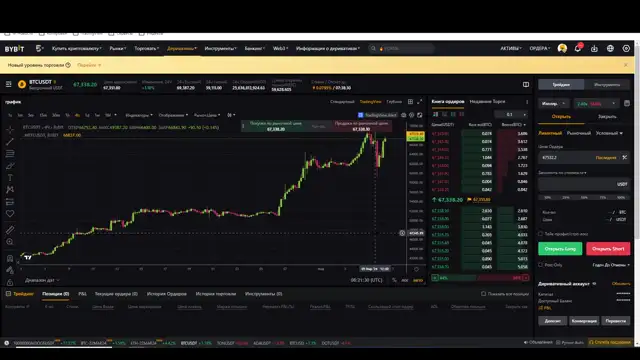Image resolution: width=640 pixels, height=360 pixels.
Task: Open the Good Till Cancelled dropdown
Action: click(x=611, y=265)
